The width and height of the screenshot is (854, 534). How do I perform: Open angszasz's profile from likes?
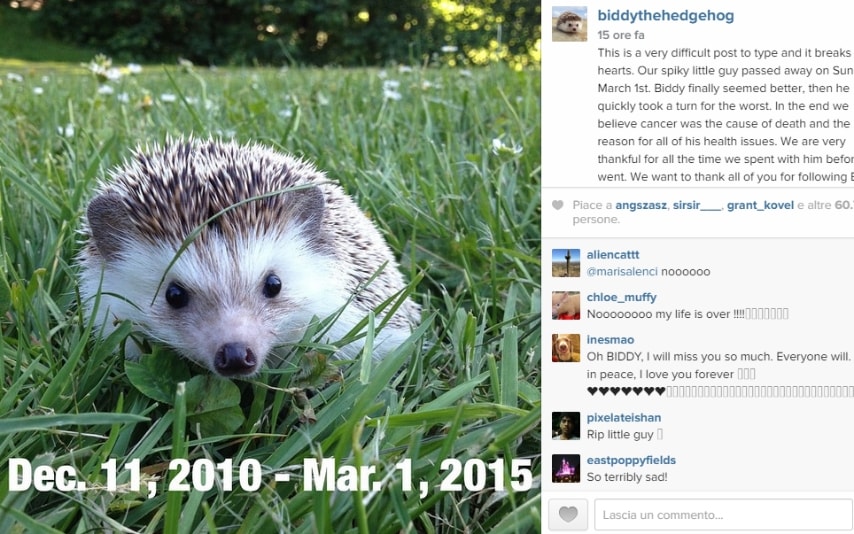coord(640,205)
